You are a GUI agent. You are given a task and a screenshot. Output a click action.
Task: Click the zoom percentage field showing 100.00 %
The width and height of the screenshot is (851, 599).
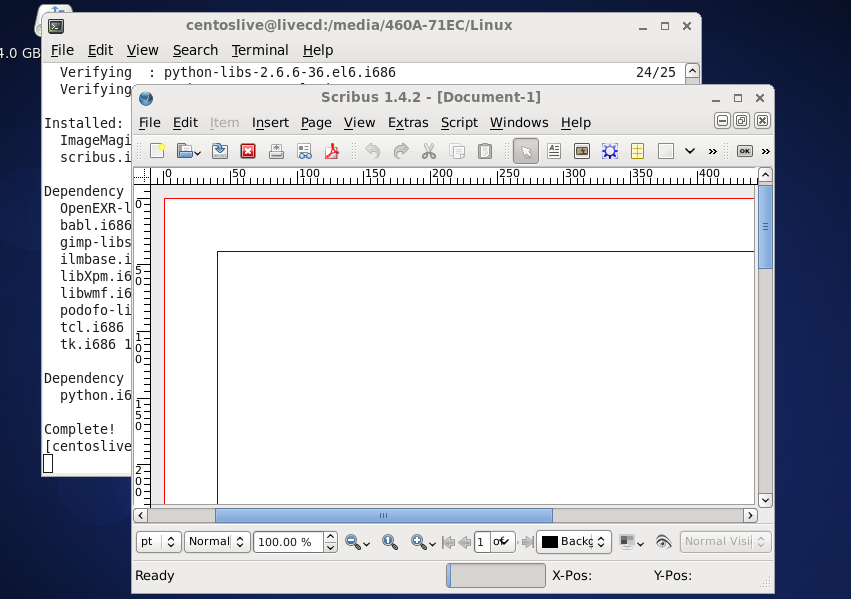pyautogui.click(x=289, y=541)
